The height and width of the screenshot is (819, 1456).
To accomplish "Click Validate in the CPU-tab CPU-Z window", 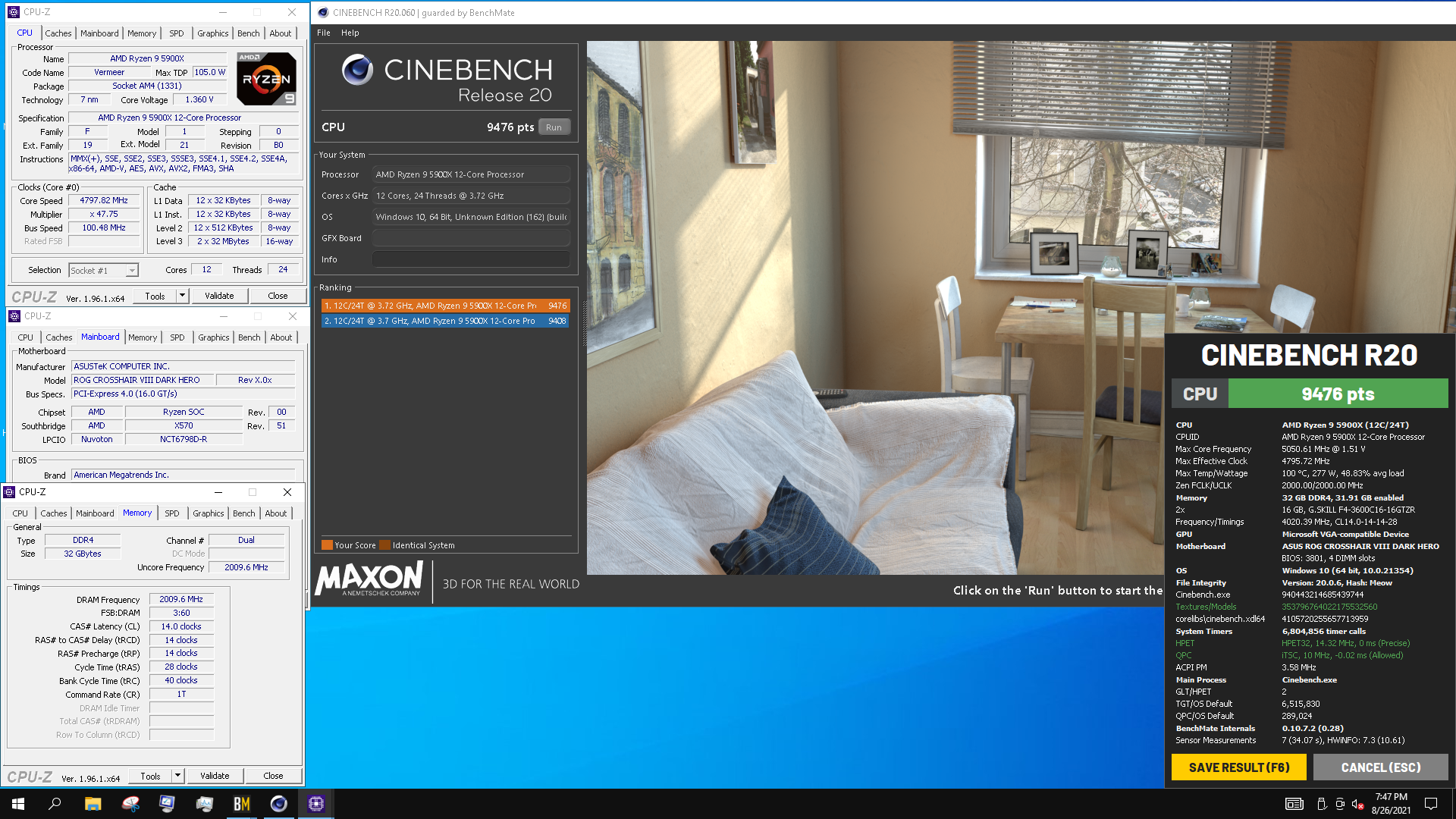I will (219, 296).
